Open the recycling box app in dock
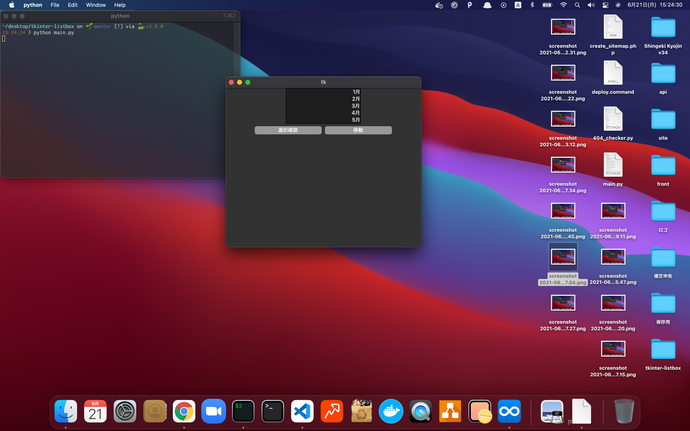Viewport: 690px width, 431px height. coord(361,411)
